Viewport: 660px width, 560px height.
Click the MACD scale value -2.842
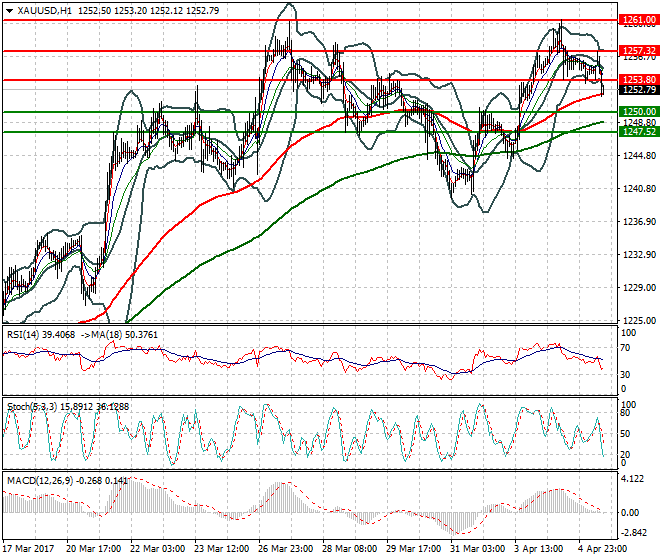pos(633,533)
